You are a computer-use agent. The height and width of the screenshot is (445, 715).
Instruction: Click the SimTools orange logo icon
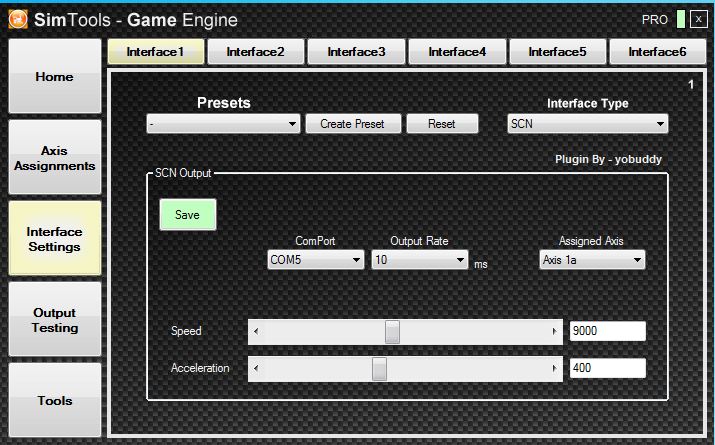(18, 19)
